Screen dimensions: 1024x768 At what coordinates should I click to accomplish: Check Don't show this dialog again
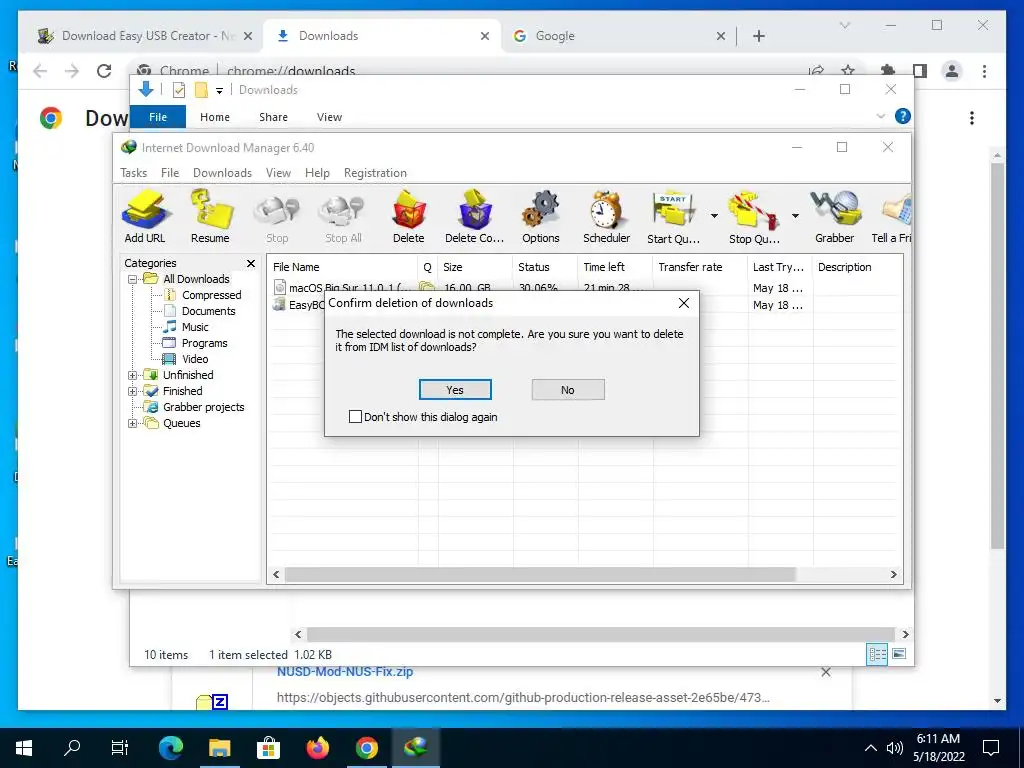point(355,417)
